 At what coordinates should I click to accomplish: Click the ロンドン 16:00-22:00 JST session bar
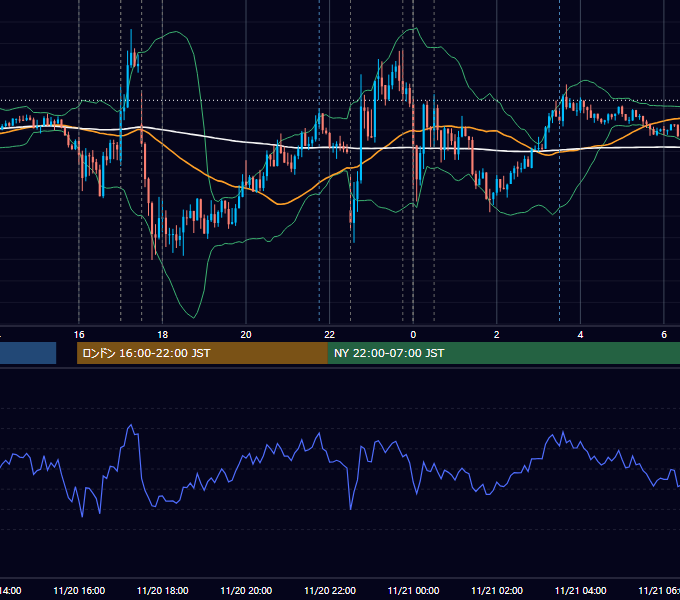point(202,353)
